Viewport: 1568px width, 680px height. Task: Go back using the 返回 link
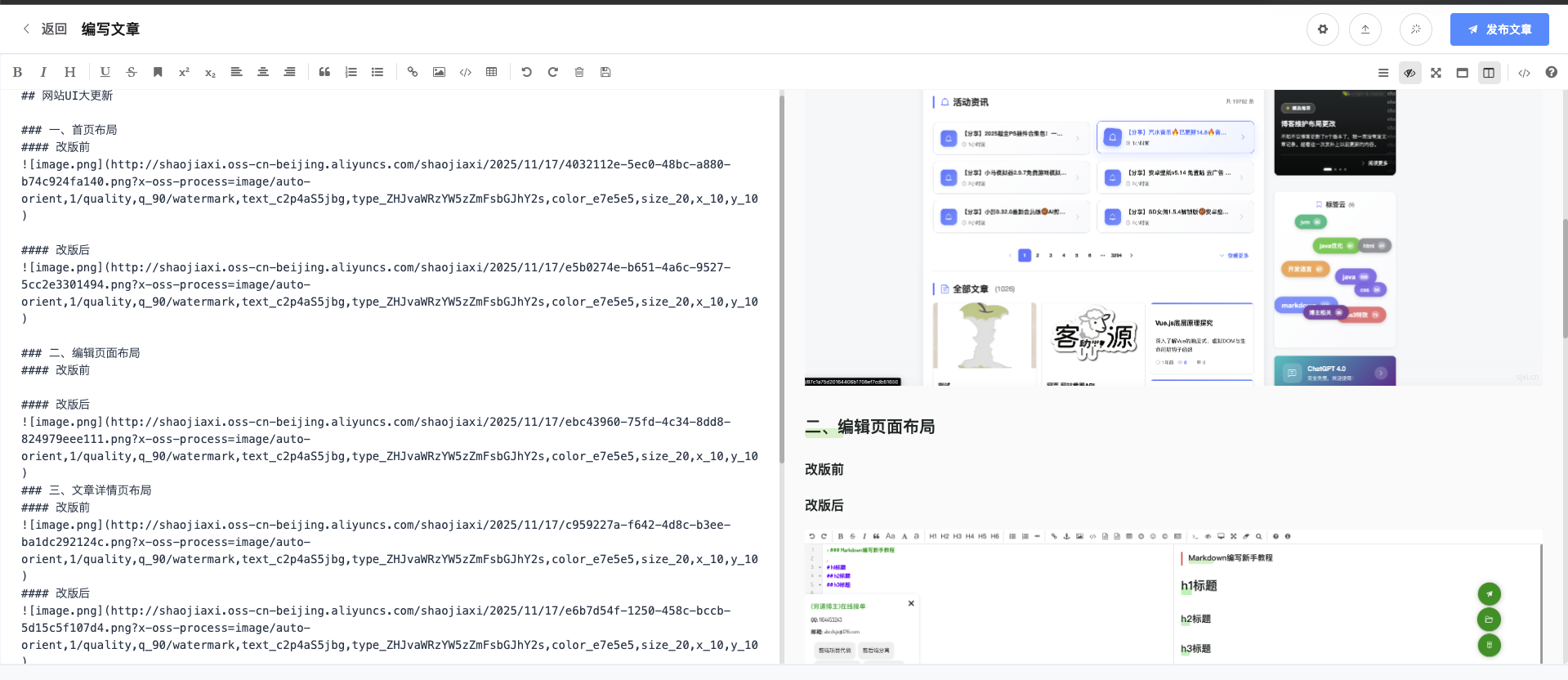(x=46, y=29)
